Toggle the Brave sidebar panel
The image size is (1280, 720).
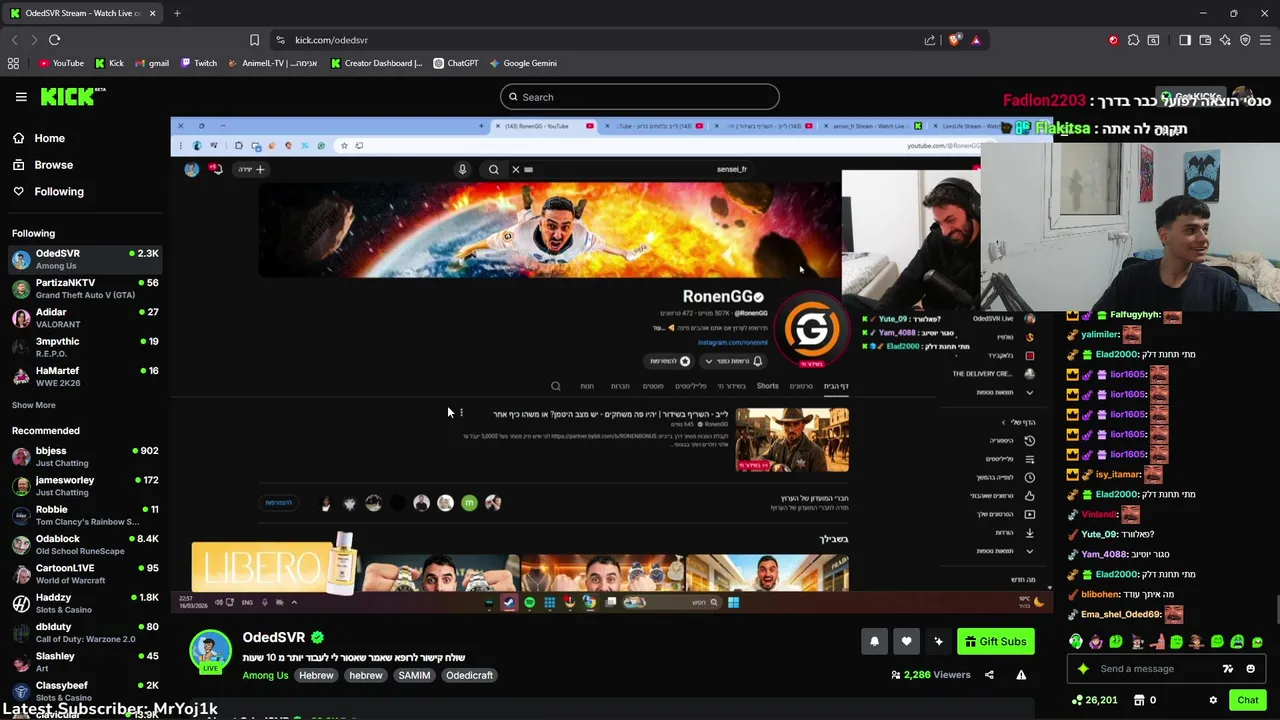point(1185,40)
